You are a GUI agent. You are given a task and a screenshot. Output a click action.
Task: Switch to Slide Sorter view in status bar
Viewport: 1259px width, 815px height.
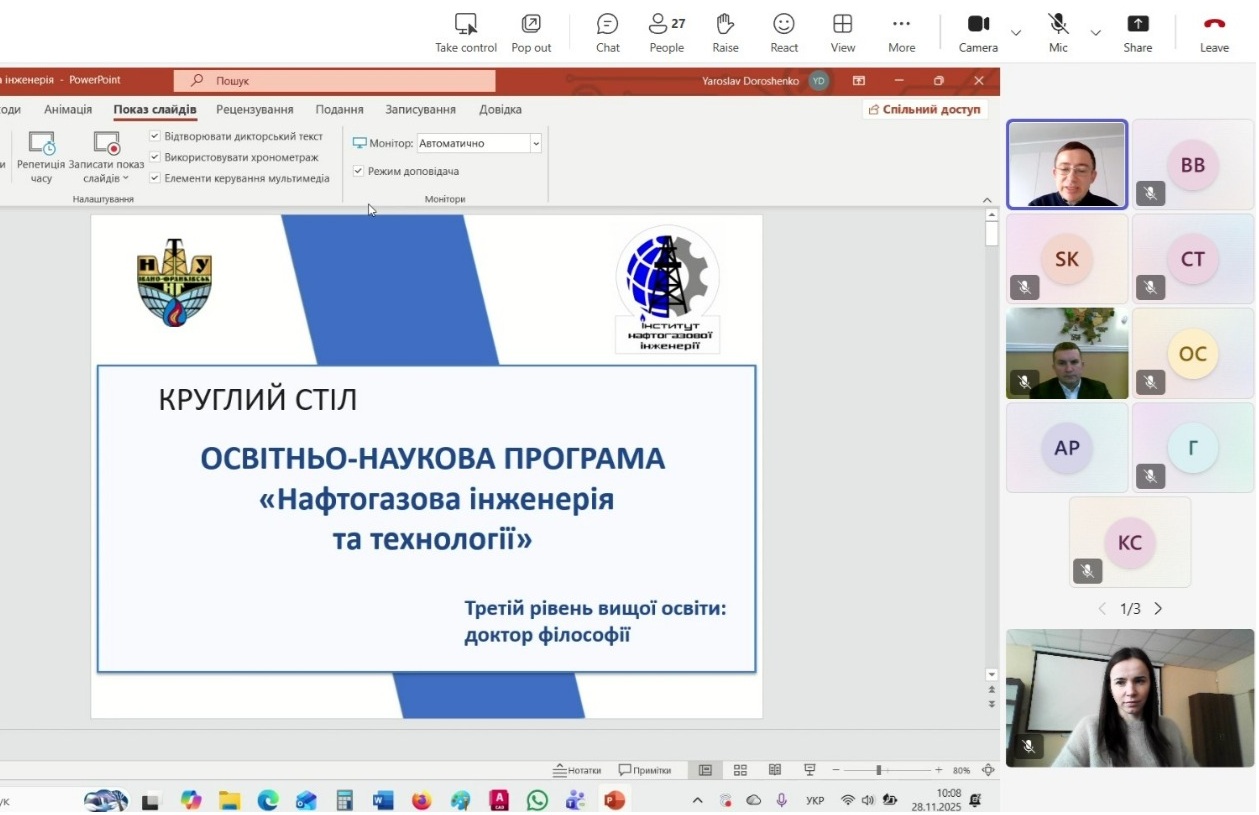[x=740, y=769]
